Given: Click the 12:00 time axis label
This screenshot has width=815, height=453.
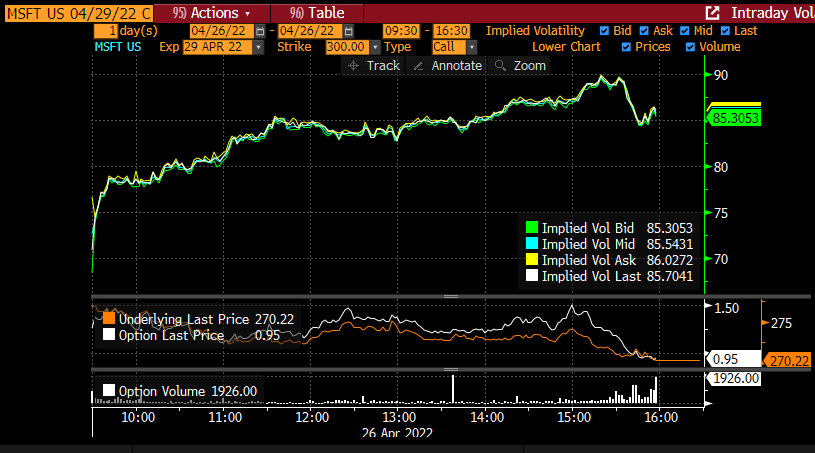Looking at the screenshot, I should pyautogui.click(x=312, y=417).
